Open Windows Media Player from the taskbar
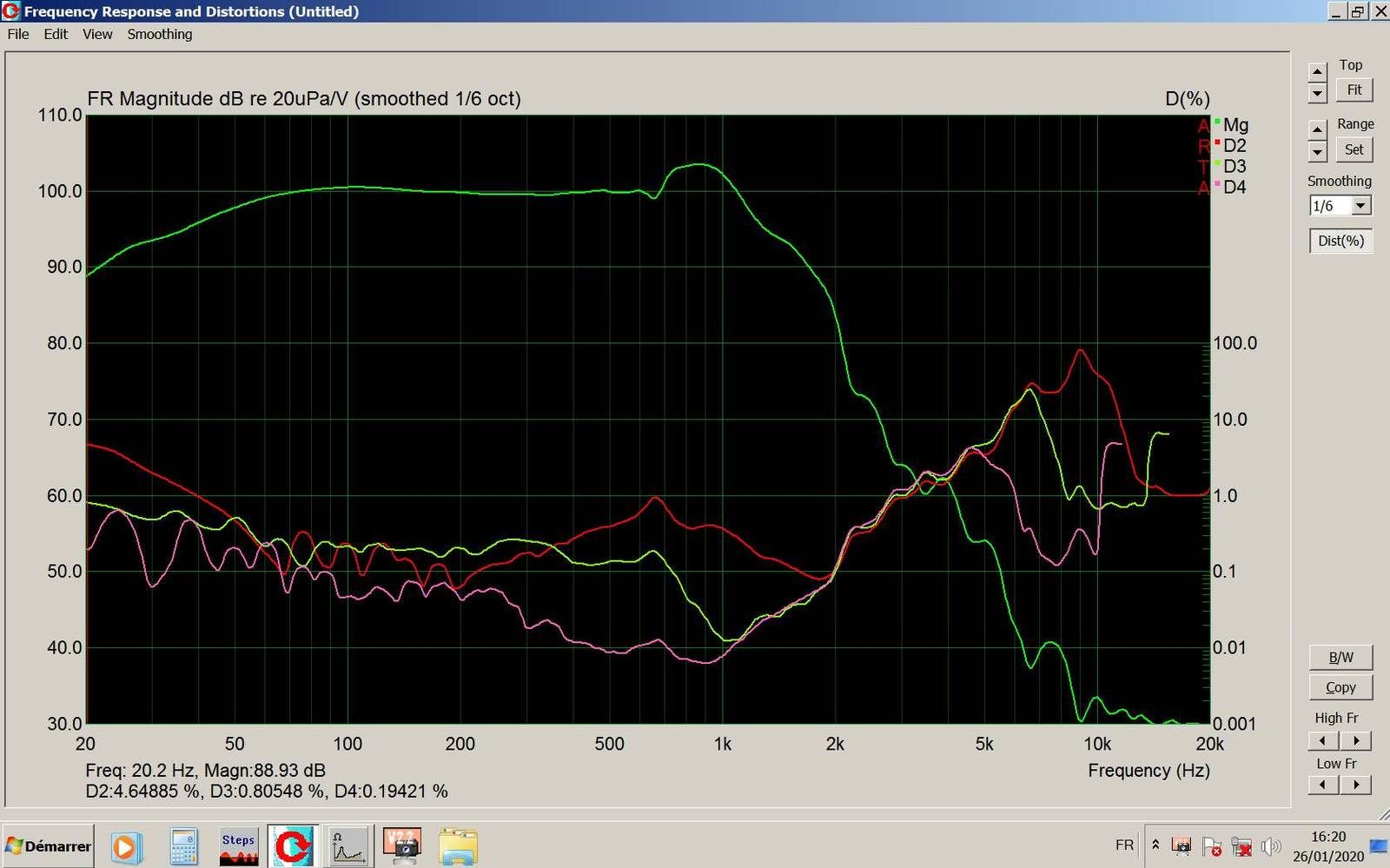Image resolution: width=1390 pixels, height=868 pixels. (x=125, y=846)
